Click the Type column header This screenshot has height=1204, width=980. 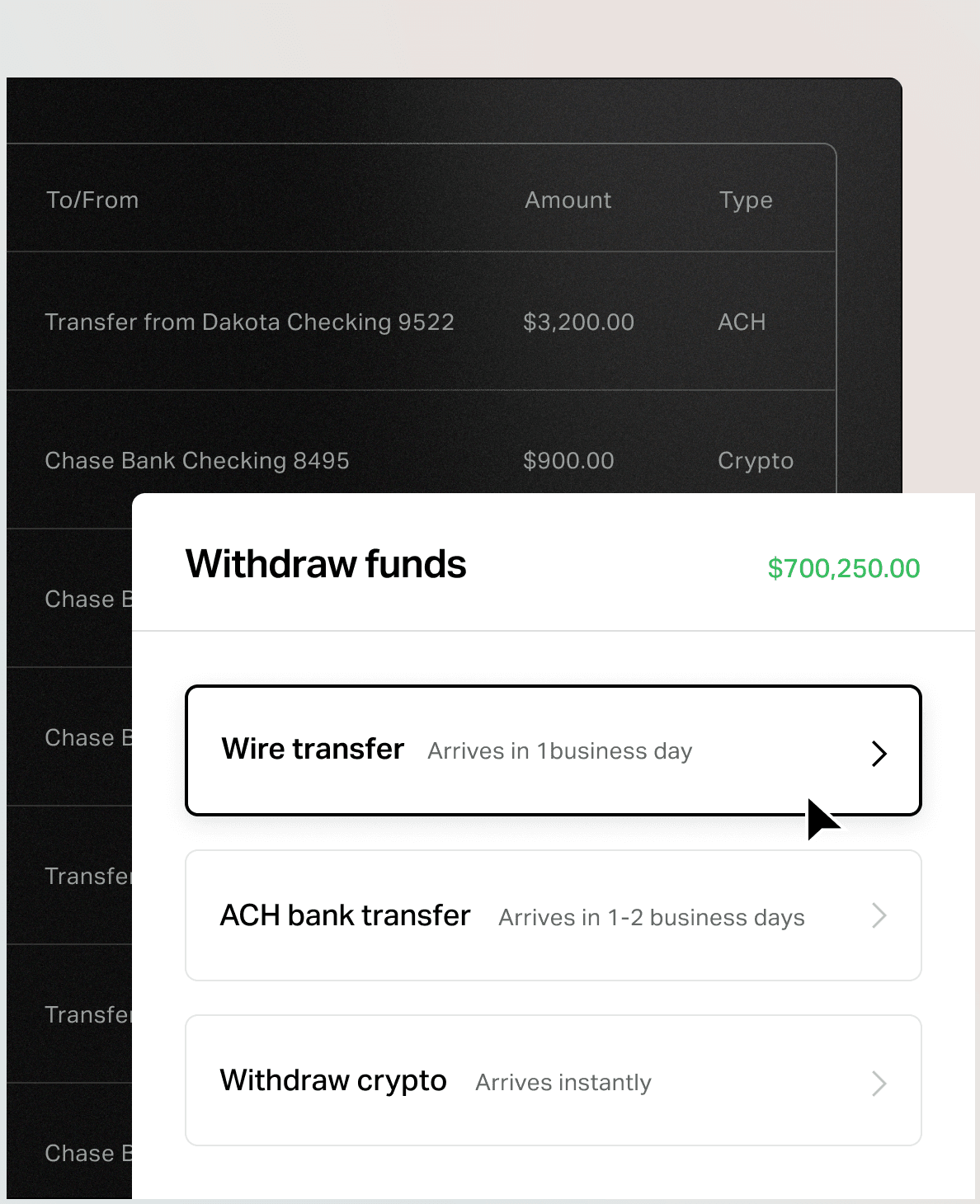point(746,200)
